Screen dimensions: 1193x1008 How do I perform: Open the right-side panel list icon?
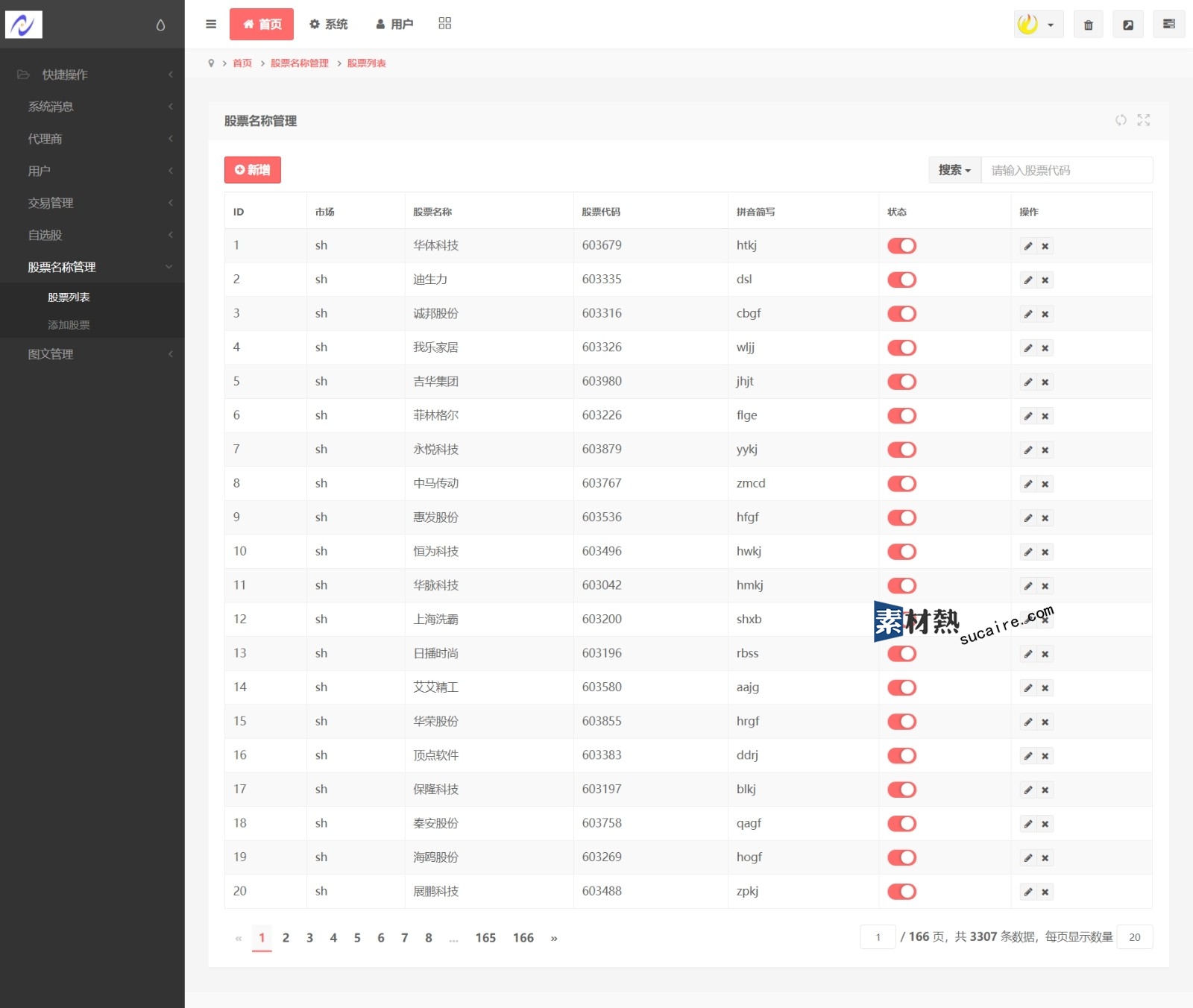coord(1168,24)
